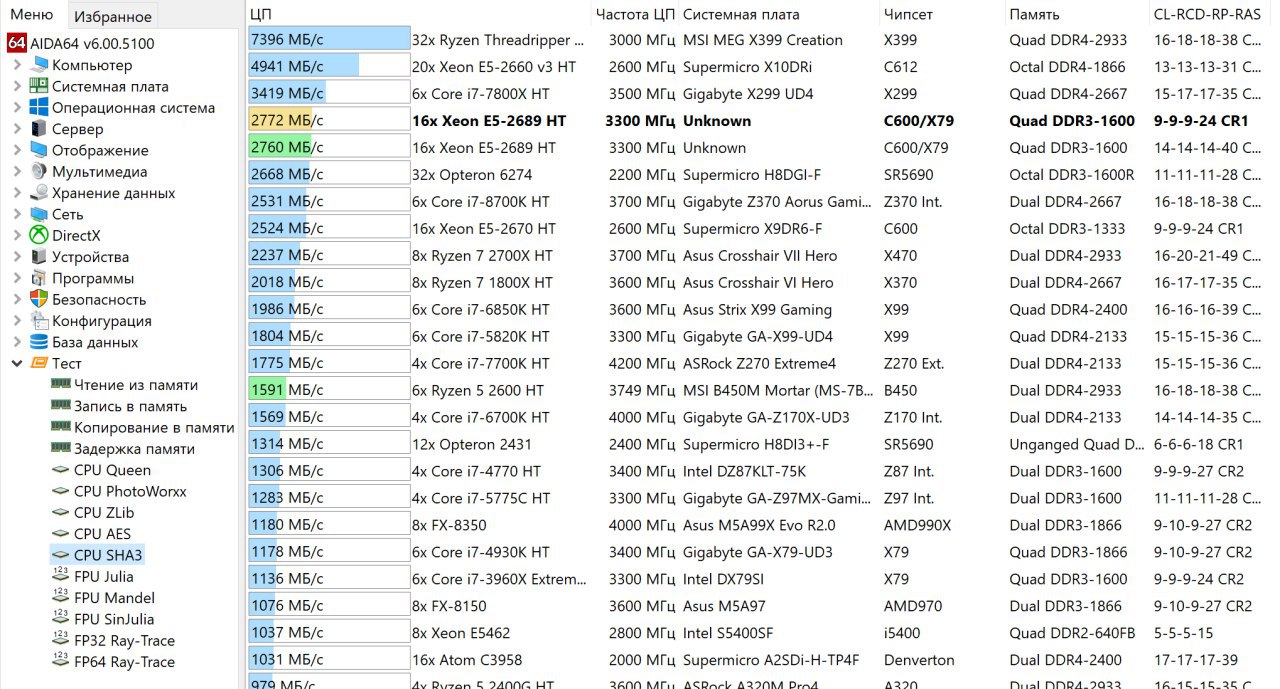Expand the Сервер tree node

coord(17,129)
